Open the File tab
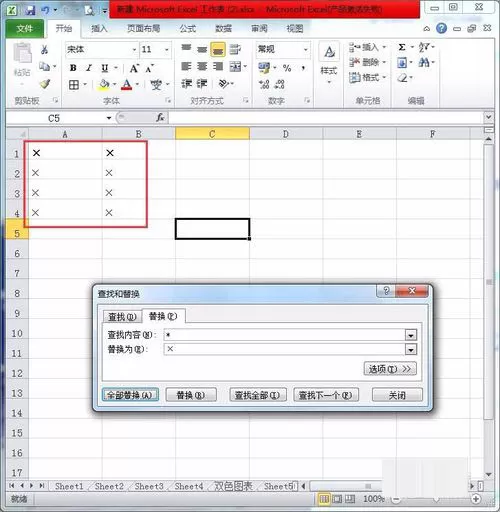Viewport: 500px width, 512px height. click(25, 29)
